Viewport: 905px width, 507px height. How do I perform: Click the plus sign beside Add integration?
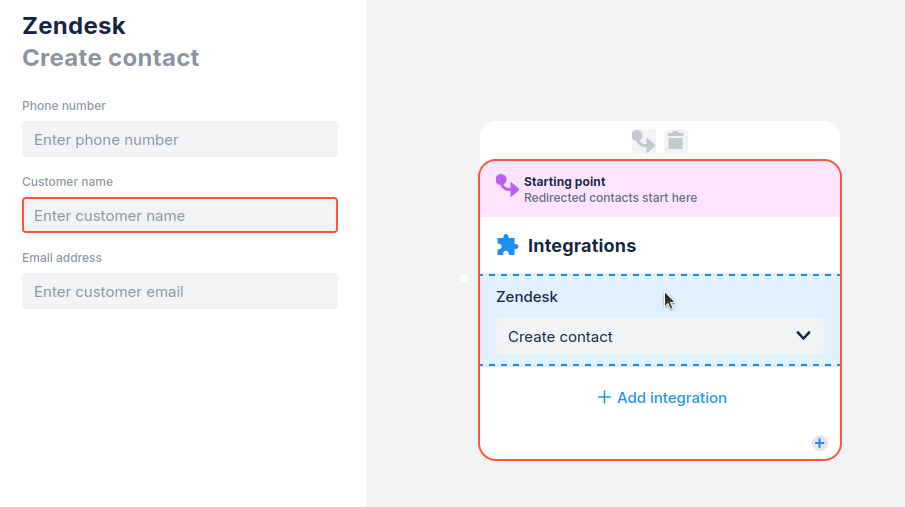tap(604, 398)
